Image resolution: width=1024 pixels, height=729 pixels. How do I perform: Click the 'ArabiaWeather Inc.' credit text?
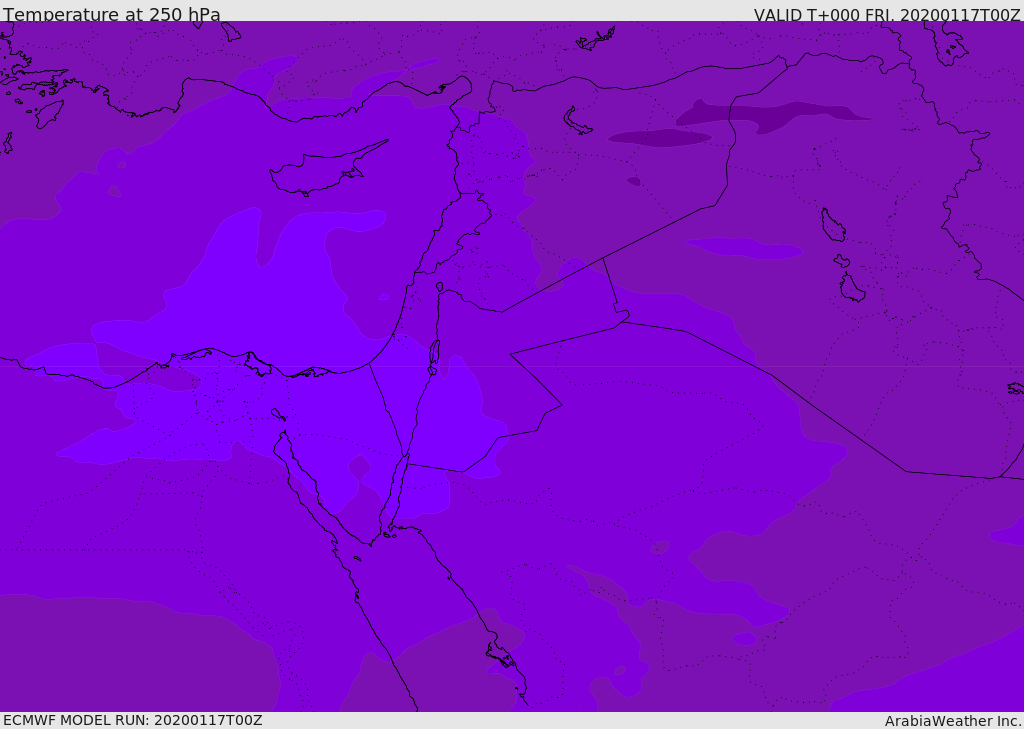click(952, 721)
